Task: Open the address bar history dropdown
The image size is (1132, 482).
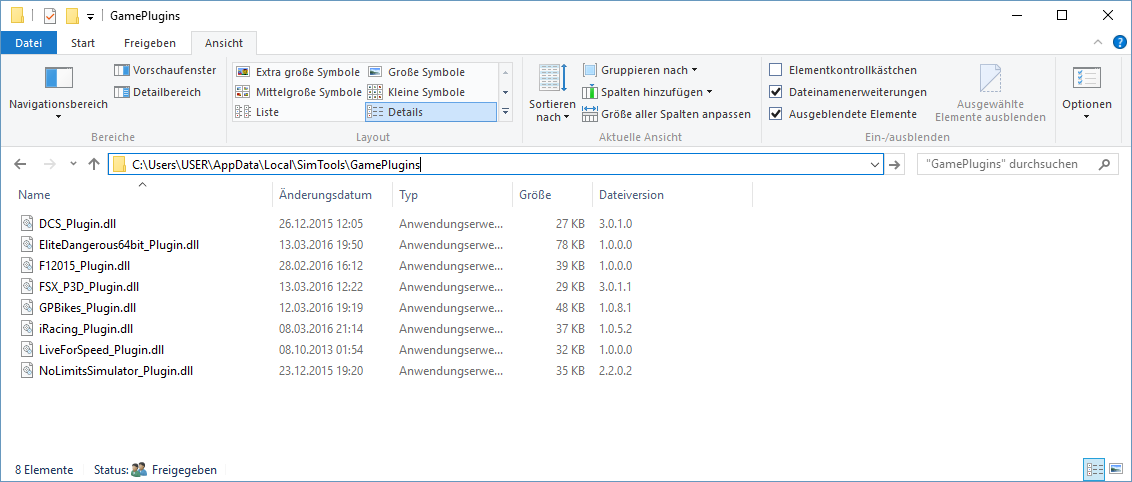Action: pyautogui.click(x=876, y=165)
